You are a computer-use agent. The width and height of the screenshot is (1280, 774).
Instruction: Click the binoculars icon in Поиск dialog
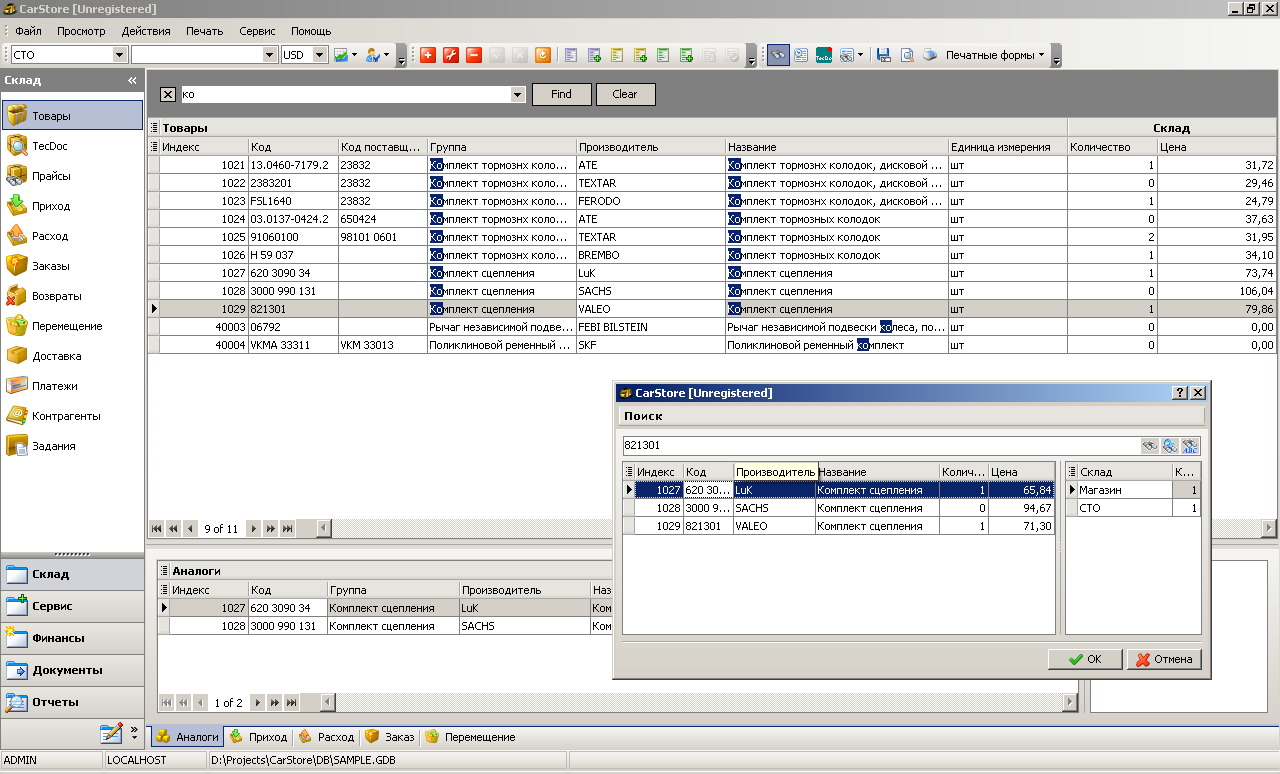(1150, 446)
